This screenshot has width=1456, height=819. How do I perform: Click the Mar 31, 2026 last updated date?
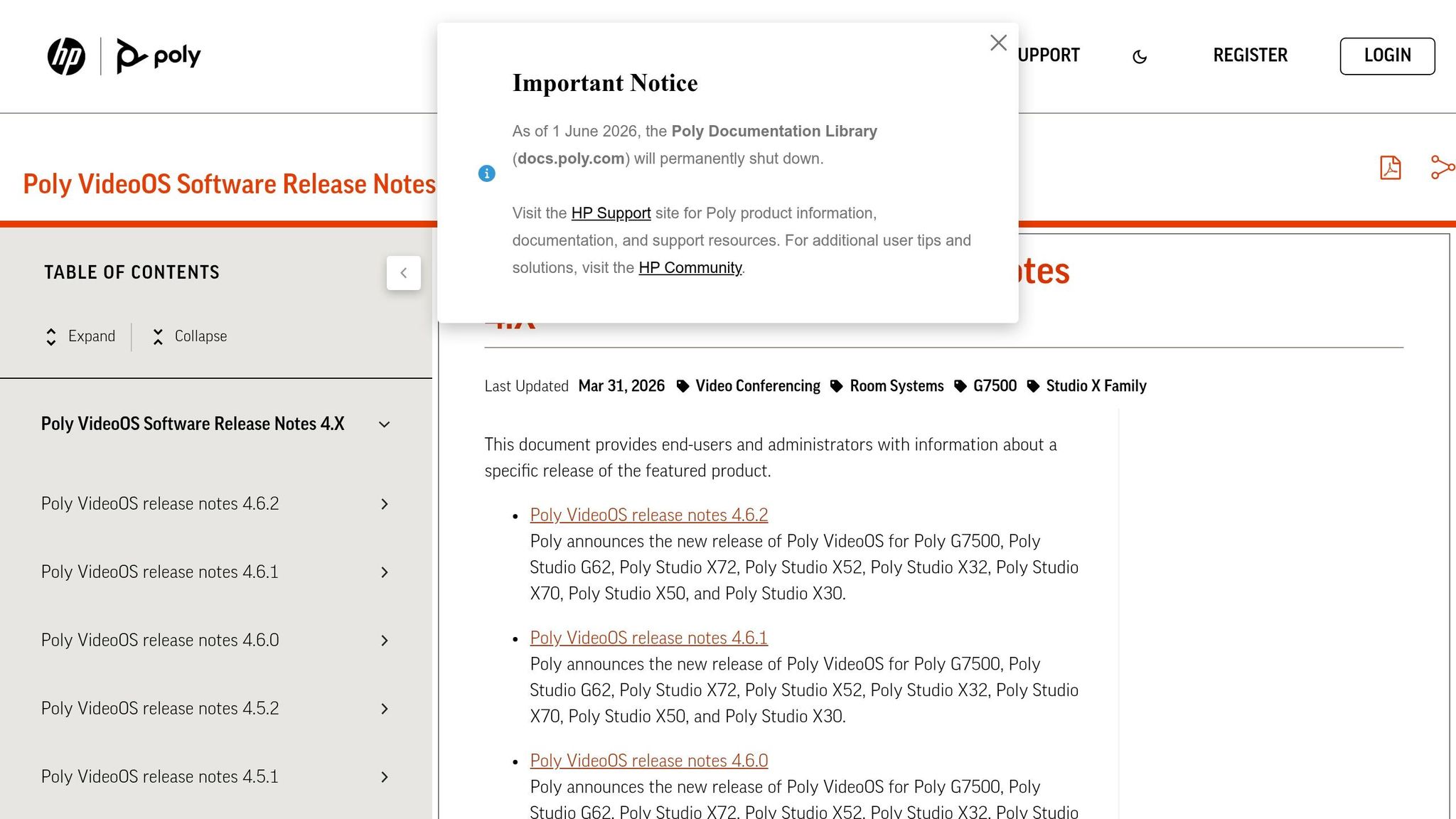pyautogui.click(x=621, y=386)
